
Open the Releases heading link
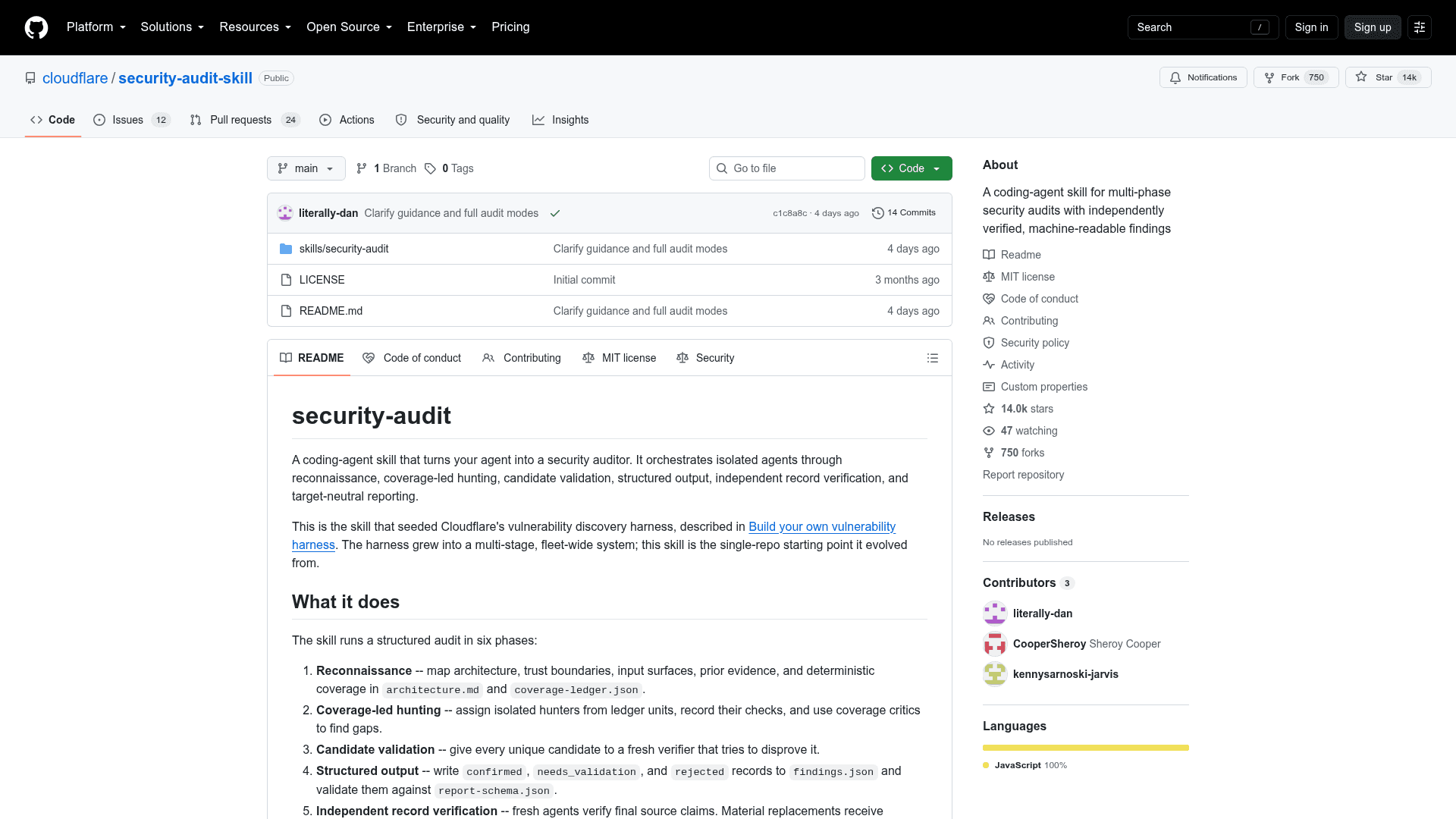1009,516
